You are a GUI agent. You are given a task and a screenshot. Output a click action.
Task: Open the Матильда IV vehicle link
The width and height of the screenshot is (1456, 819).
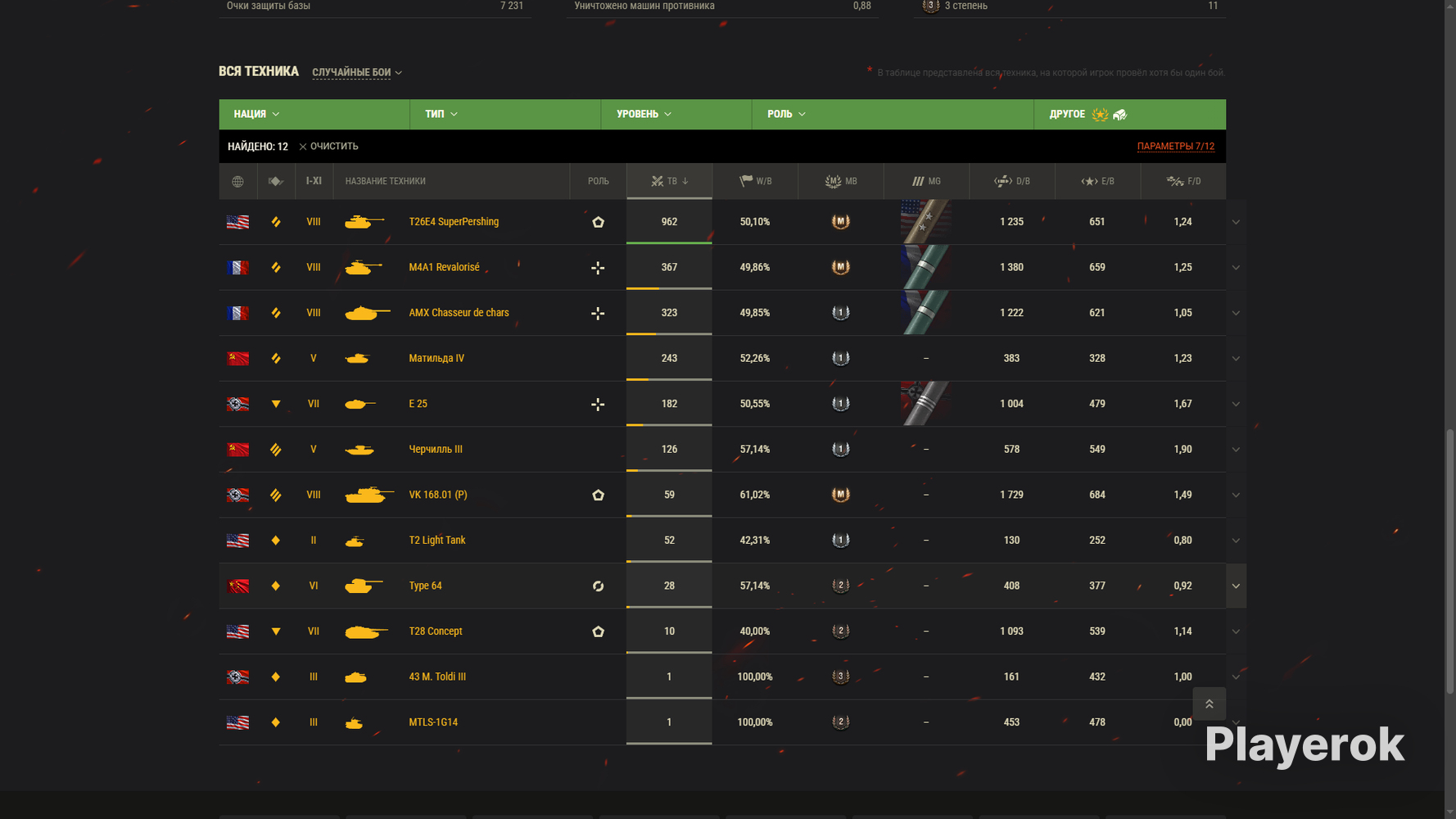[x=436, y=359]
